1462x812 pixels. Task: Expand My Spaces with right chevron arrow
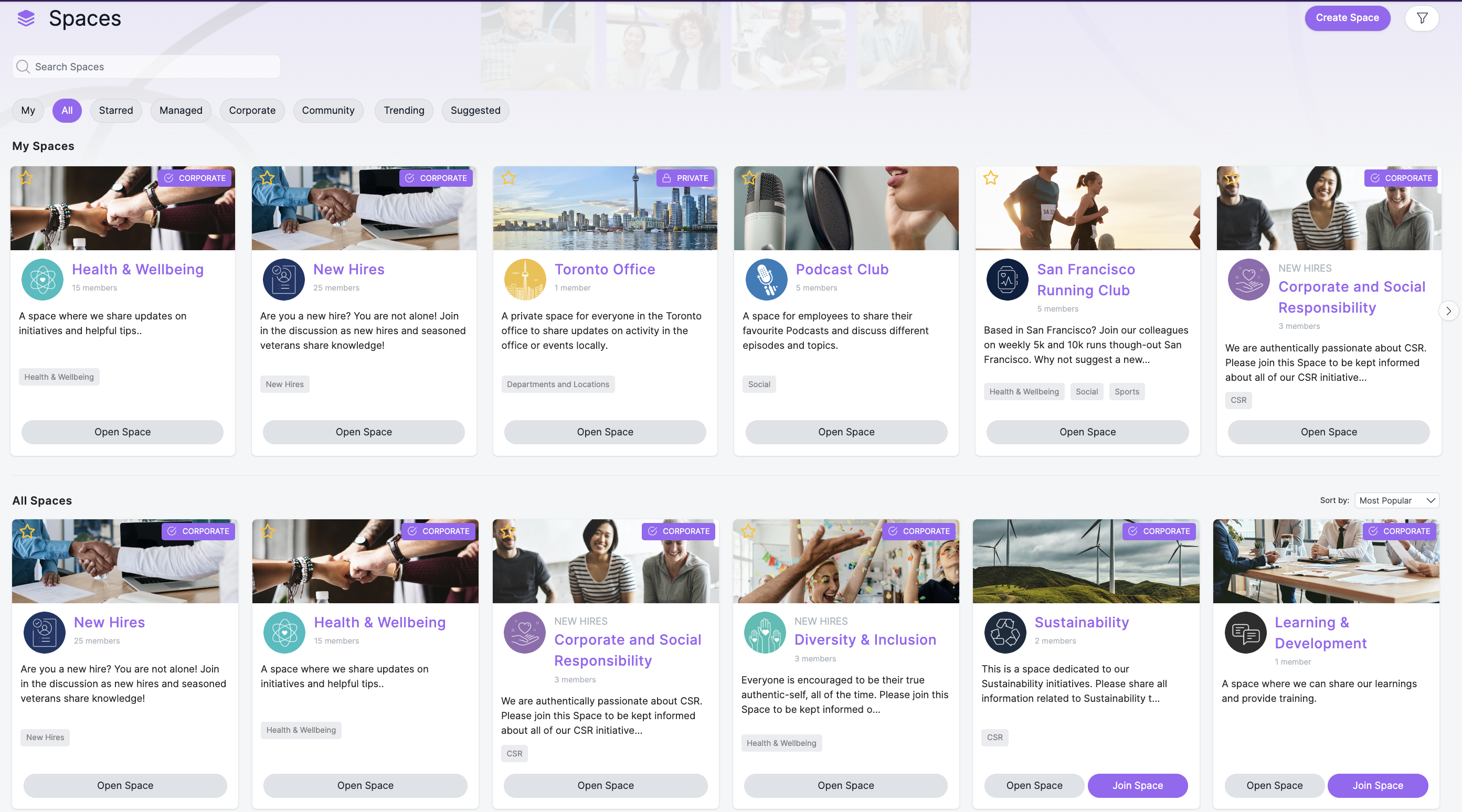point(1448,311)
